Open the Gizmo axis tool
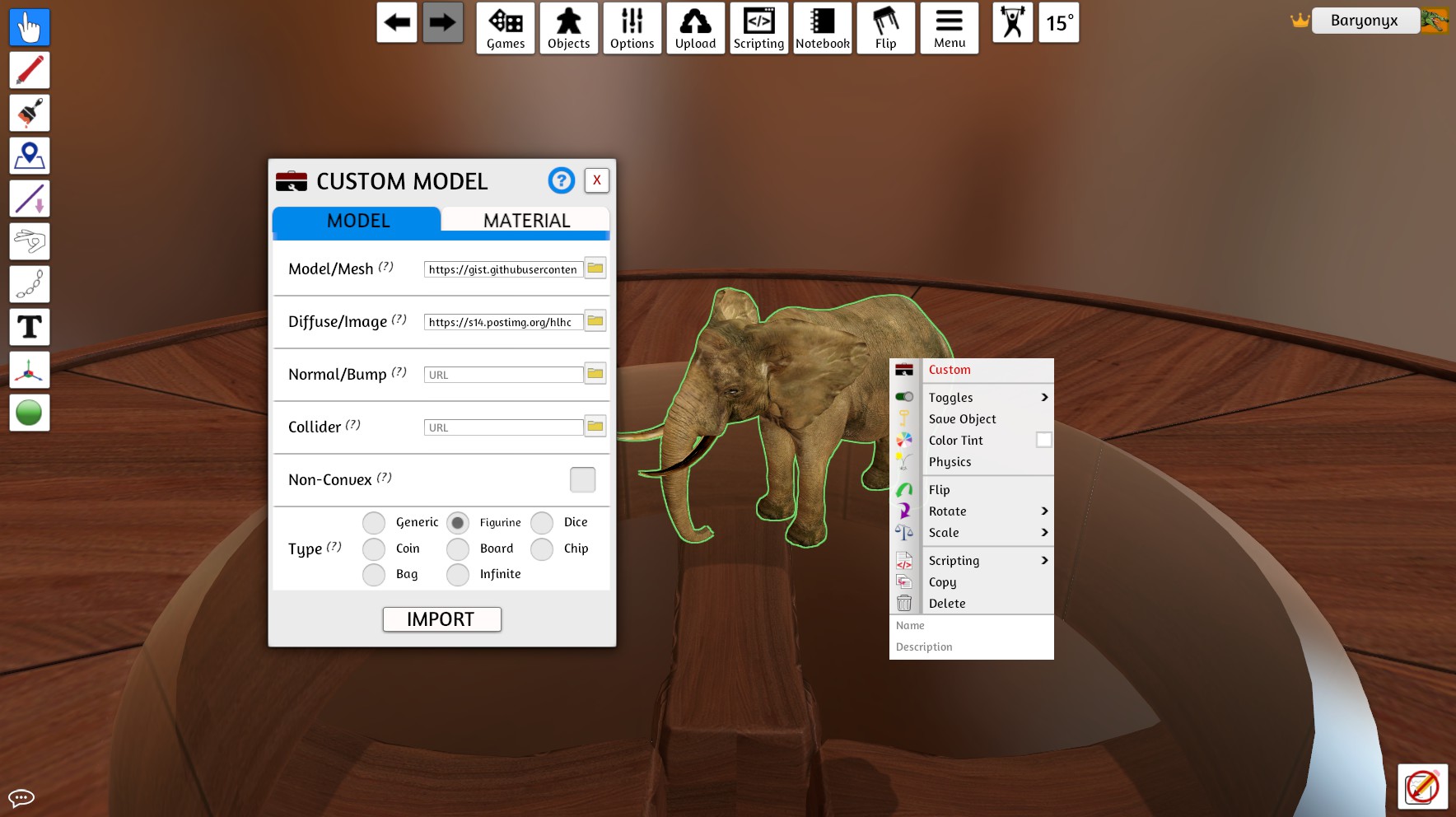This screenshot has height=817, width=1456. point(30,370)
